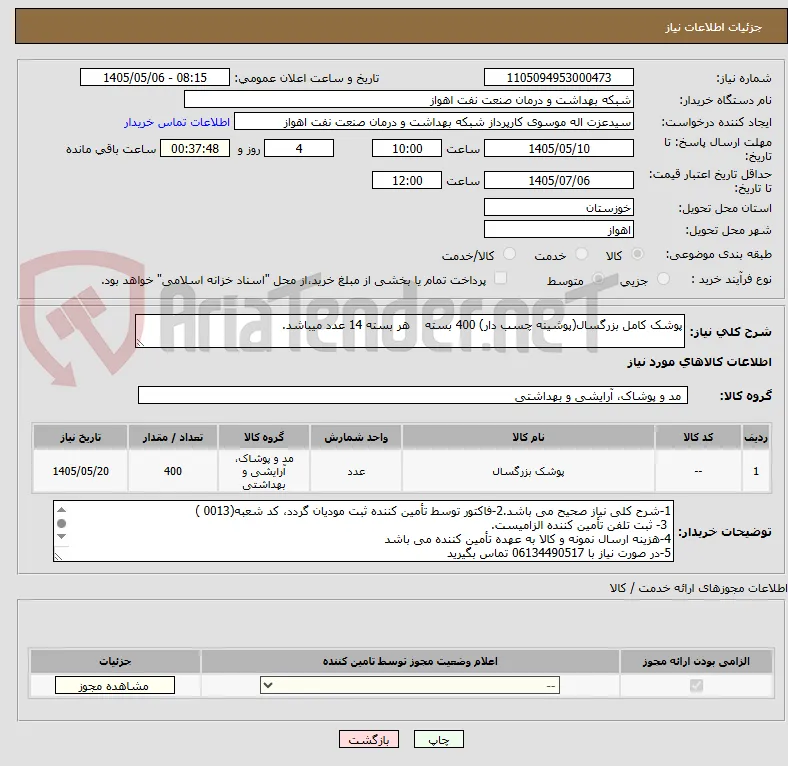Screen dimensions: 788x766
Task: Click the buyer notes scroll down arrow
Action: (x=61, y=536)
